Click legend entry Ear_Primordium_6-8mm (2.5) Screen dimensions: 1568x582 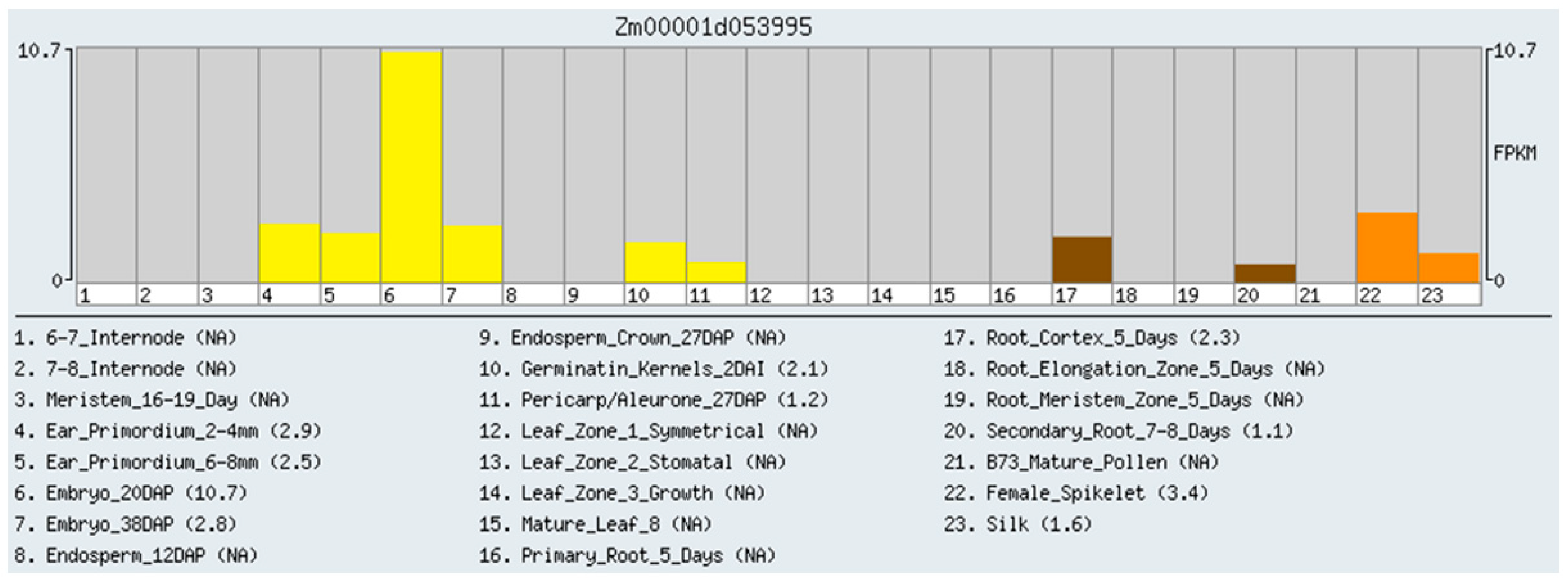tap(168, 462)
